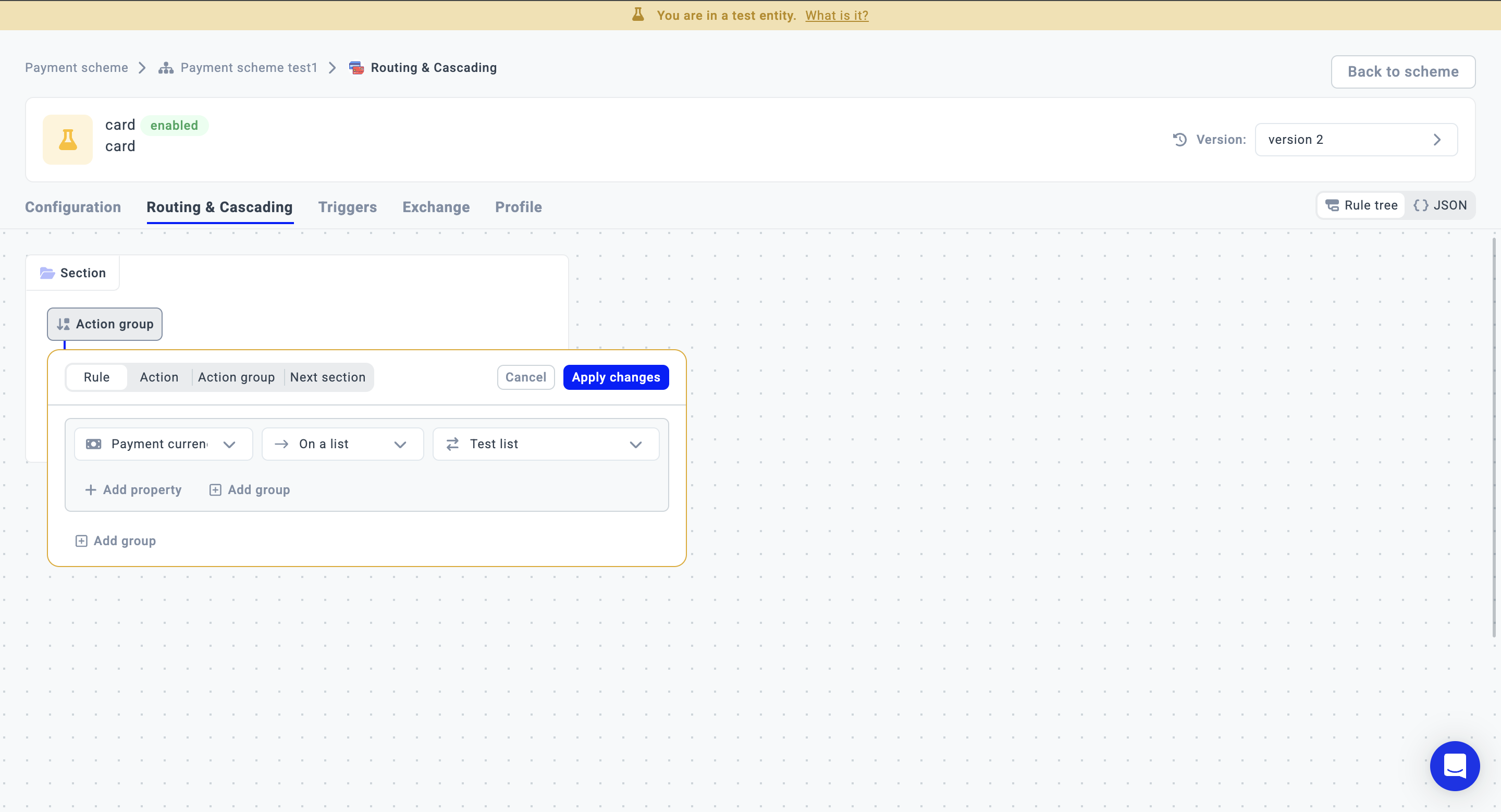Open the On a list operator dropdown

coord(342,444)
